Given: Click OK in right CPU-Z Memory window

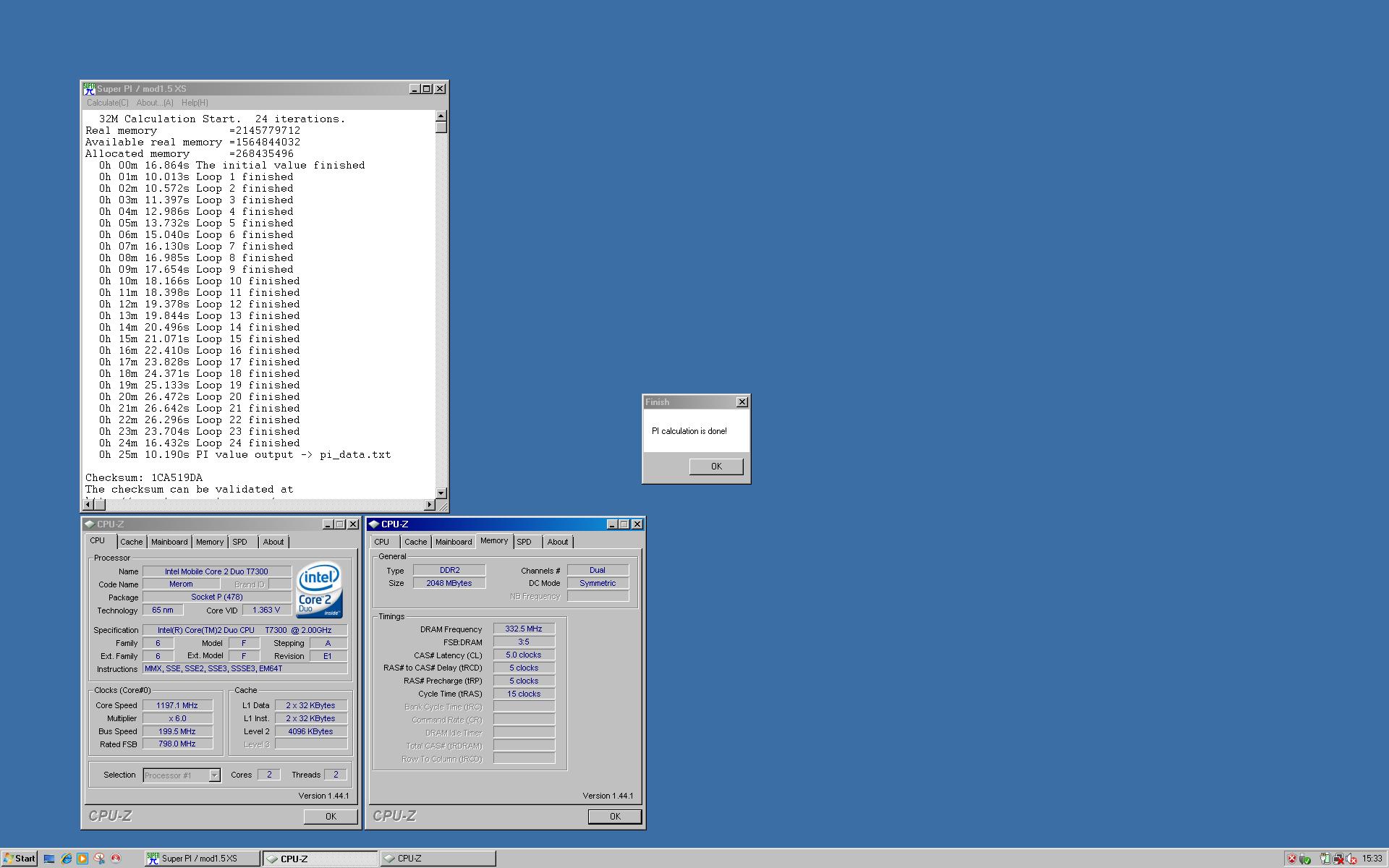Looking at the screenshot, I should [x=615, y=817].
